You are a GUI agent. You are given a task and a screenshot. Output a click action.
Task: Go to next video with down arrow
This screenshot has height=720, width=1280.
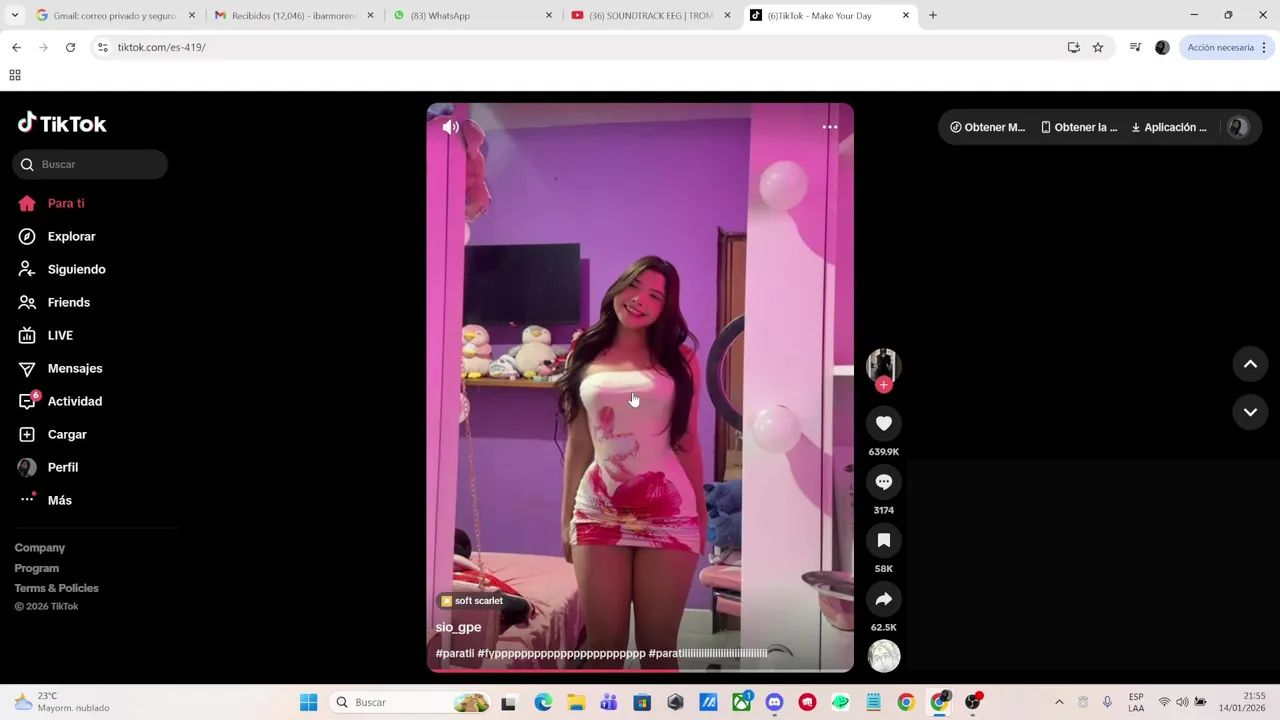[1250, 412]
